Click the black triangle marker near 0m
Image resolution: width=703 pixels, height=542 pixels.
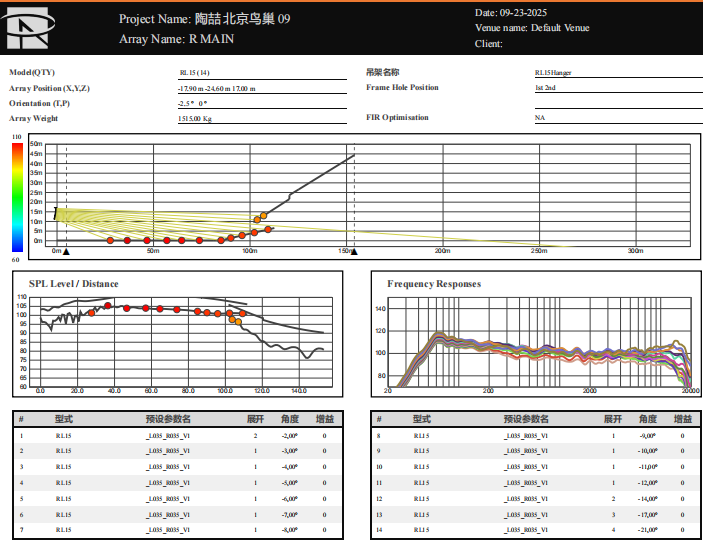click(x=66, y=251)
